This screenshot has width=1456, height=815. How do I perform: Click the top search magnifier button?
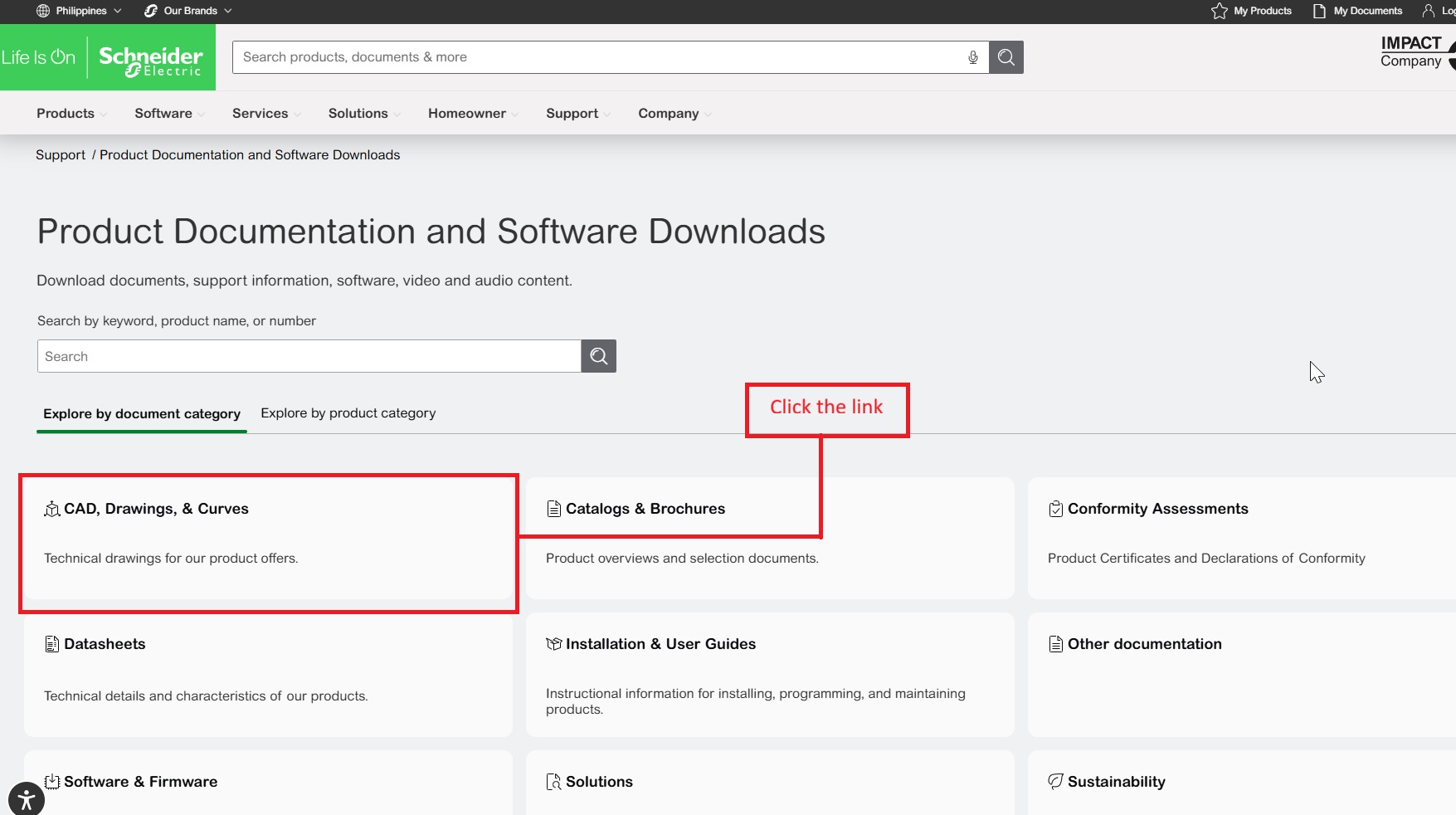[1006, 57]
